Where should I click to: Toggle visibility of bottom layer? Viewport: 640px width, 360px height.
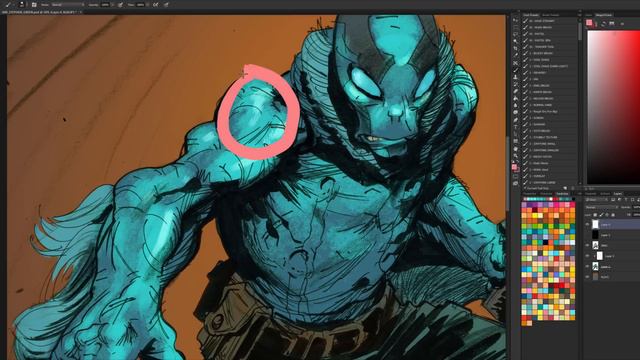tap(588, 277)
